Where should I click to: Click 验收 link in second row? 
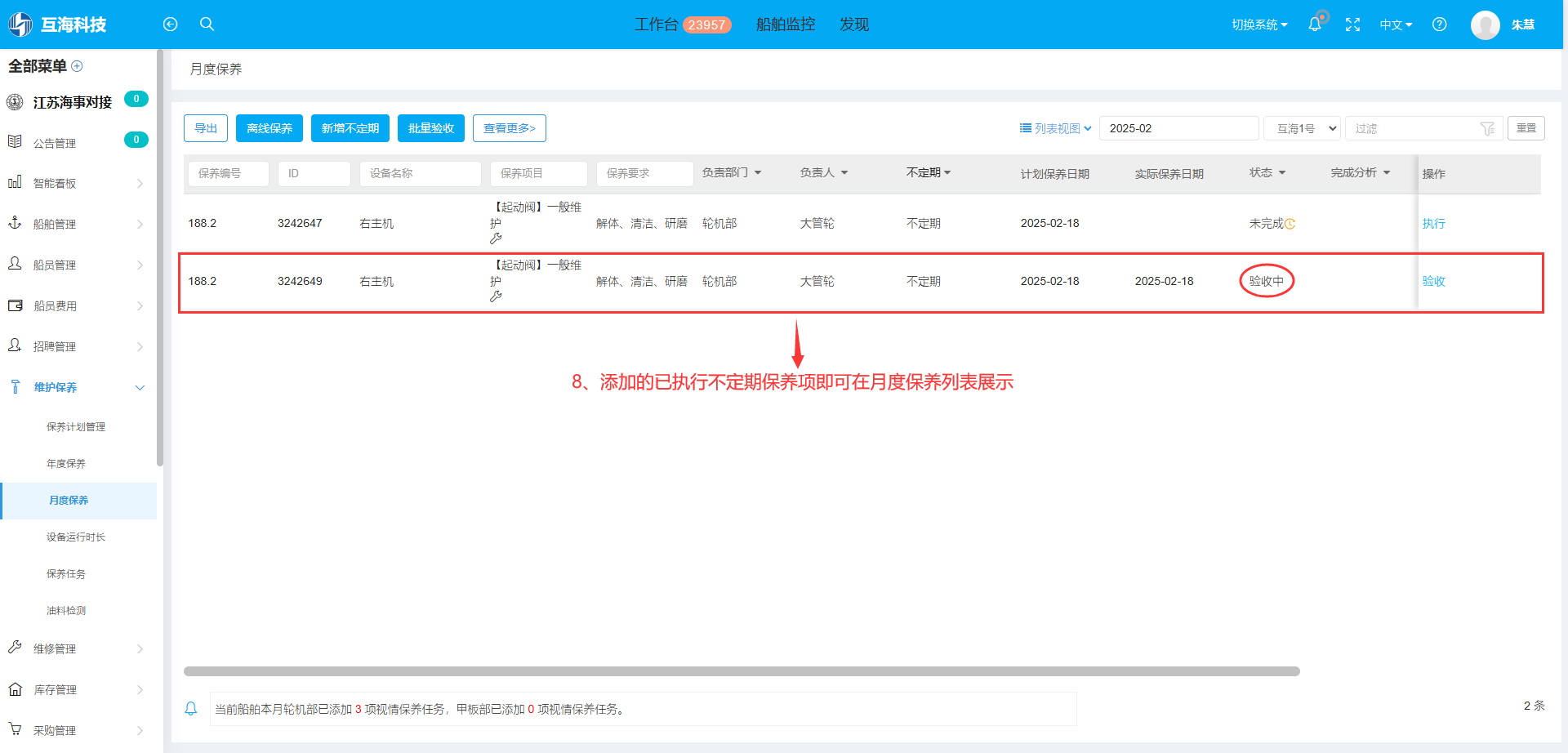[1433, 282]
